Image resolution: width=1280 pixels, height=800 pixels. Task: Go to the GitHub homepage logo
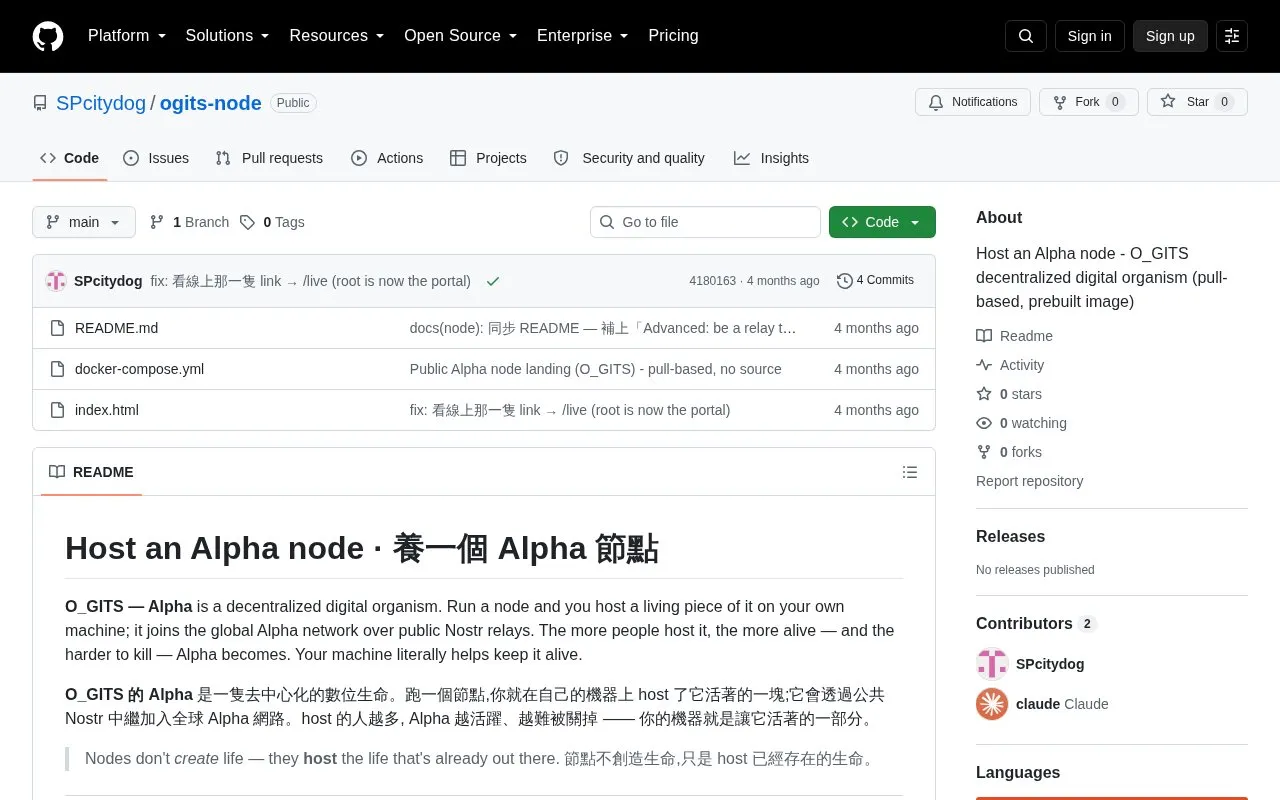point(48,36)
